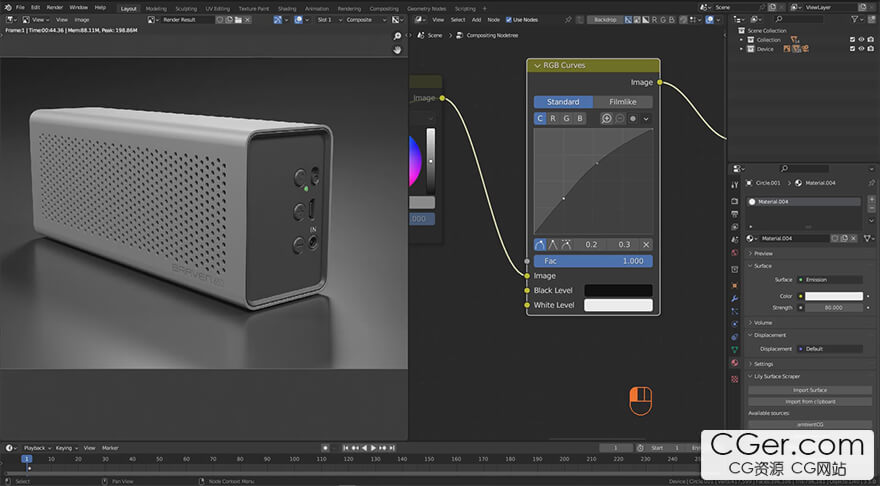This screenshot has height=486, width=880.
Task: Toggle the Backdrop button in compositor
Action: pyautogui.click(x=605, y=20)
